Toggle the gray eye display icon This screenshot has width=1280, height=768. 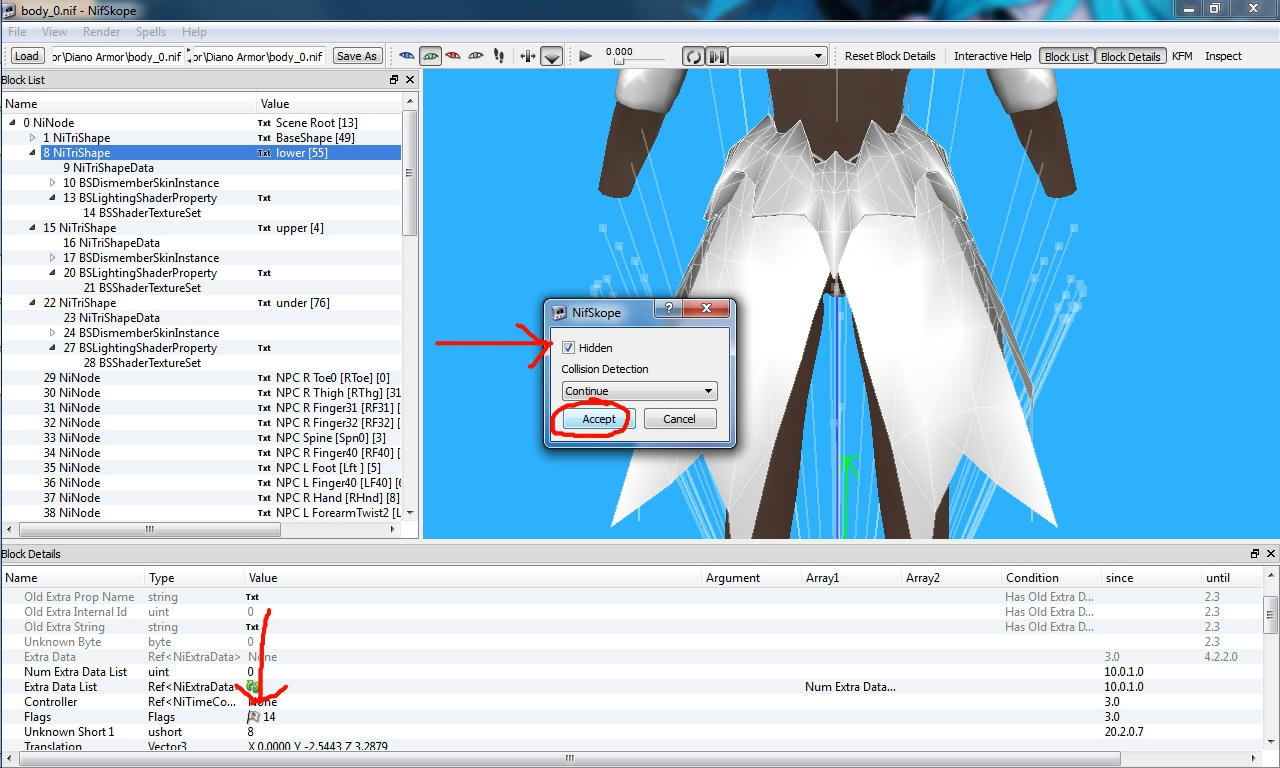coord(474,56)
